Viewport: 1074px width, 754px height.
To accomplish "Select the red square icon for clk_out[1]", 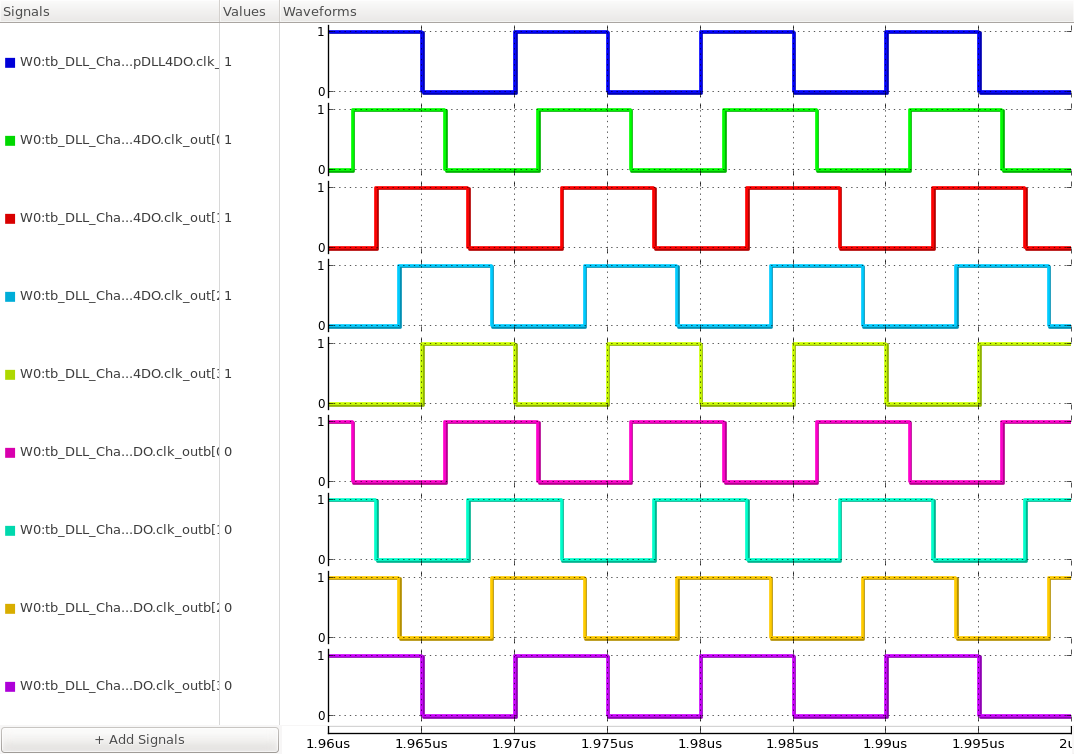I will pyautogui.click(x=11, y=217).
